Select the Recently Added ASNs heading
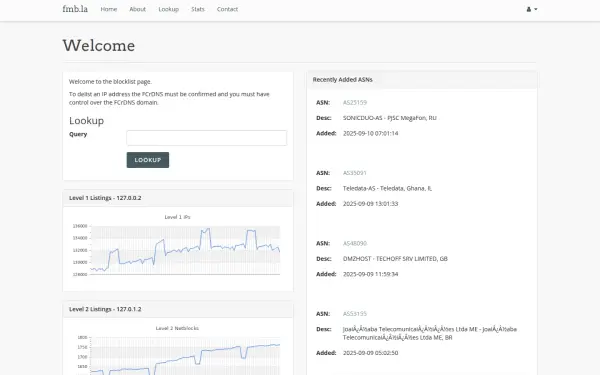600x375 pixels. pos(342,80)
